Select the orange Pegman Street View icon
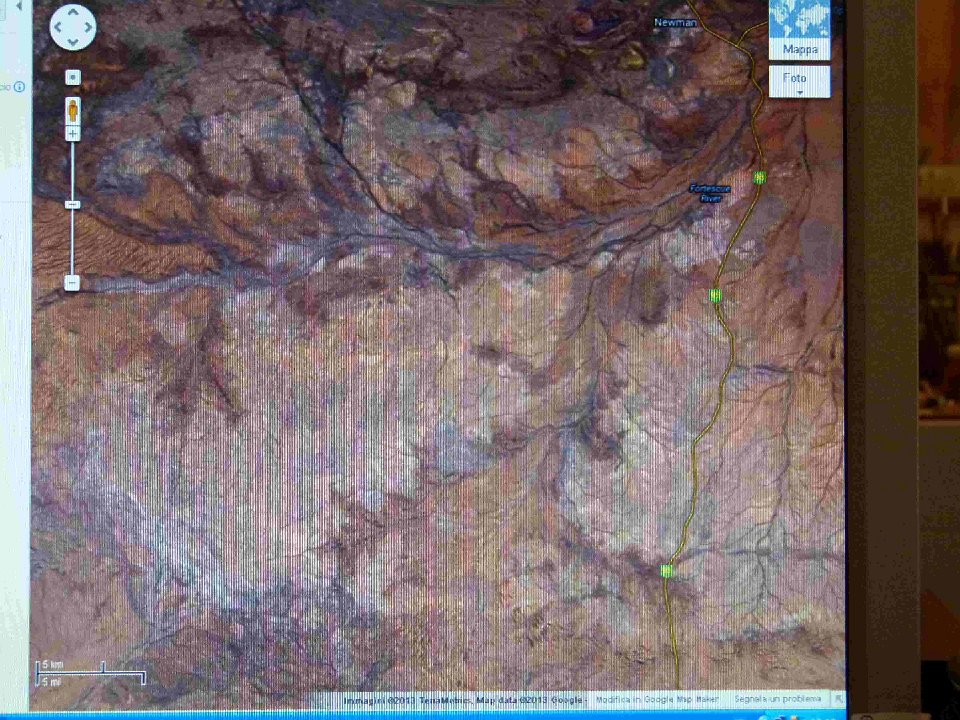 73,111
